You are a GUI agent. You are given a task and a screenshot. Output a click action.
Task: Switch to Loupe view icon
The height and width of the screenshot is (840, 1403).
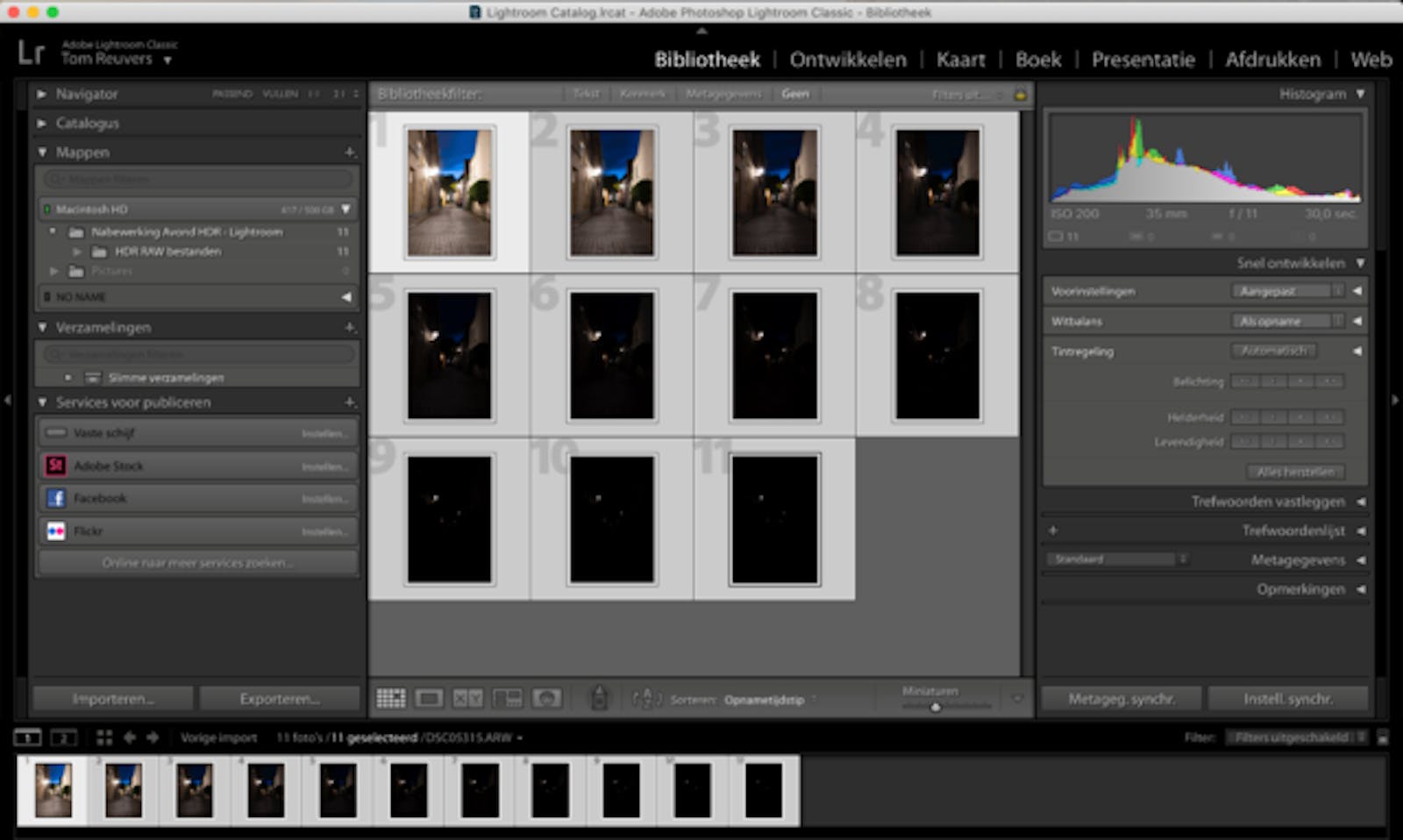[x=429, y=699]
